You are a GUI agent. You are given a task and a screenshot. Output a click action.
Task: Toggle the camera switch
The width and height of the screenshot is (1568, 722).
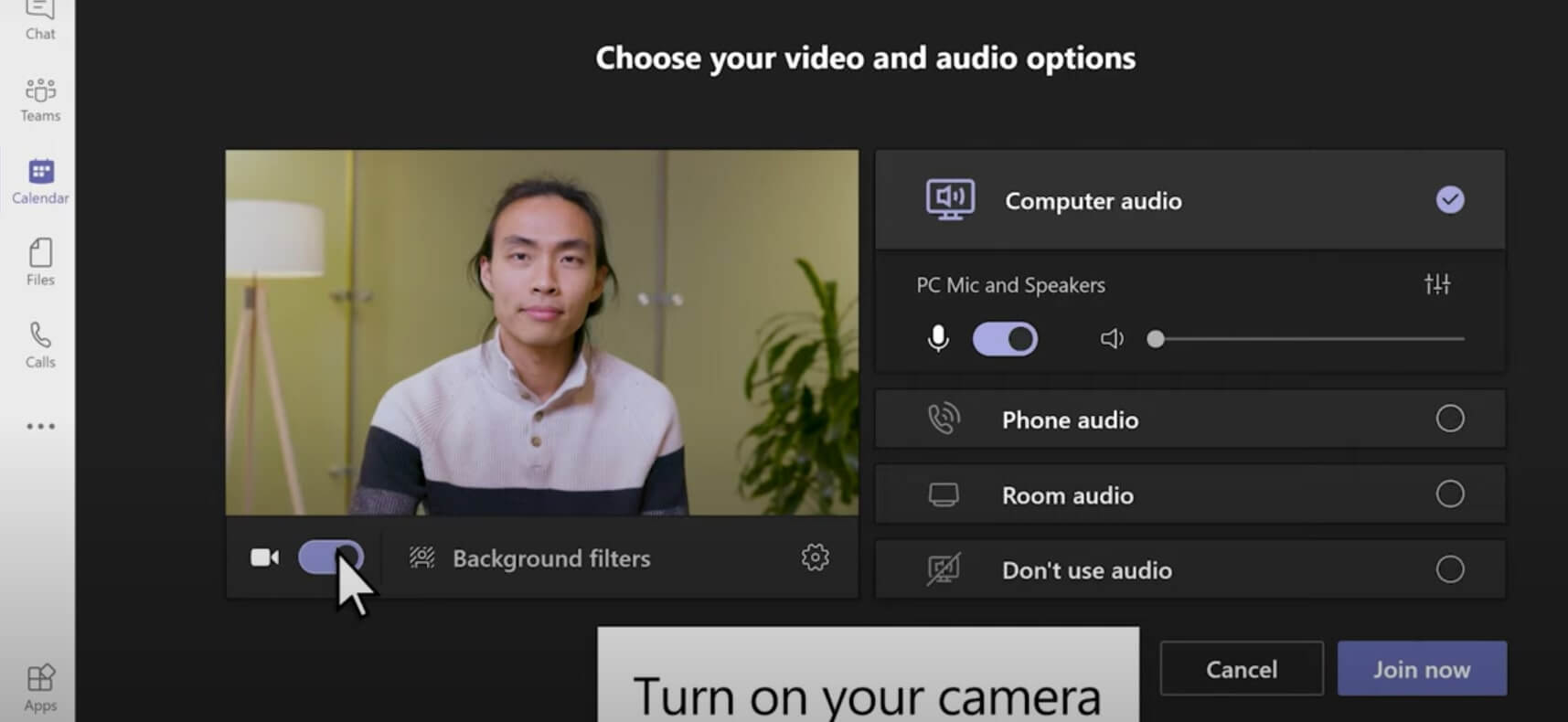tap(331, 557)
